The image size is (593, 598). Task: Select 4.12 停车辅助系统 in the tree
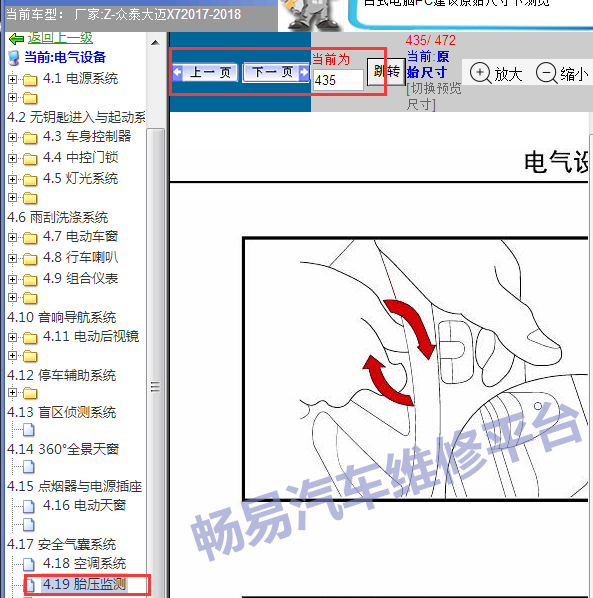point(61,376)
